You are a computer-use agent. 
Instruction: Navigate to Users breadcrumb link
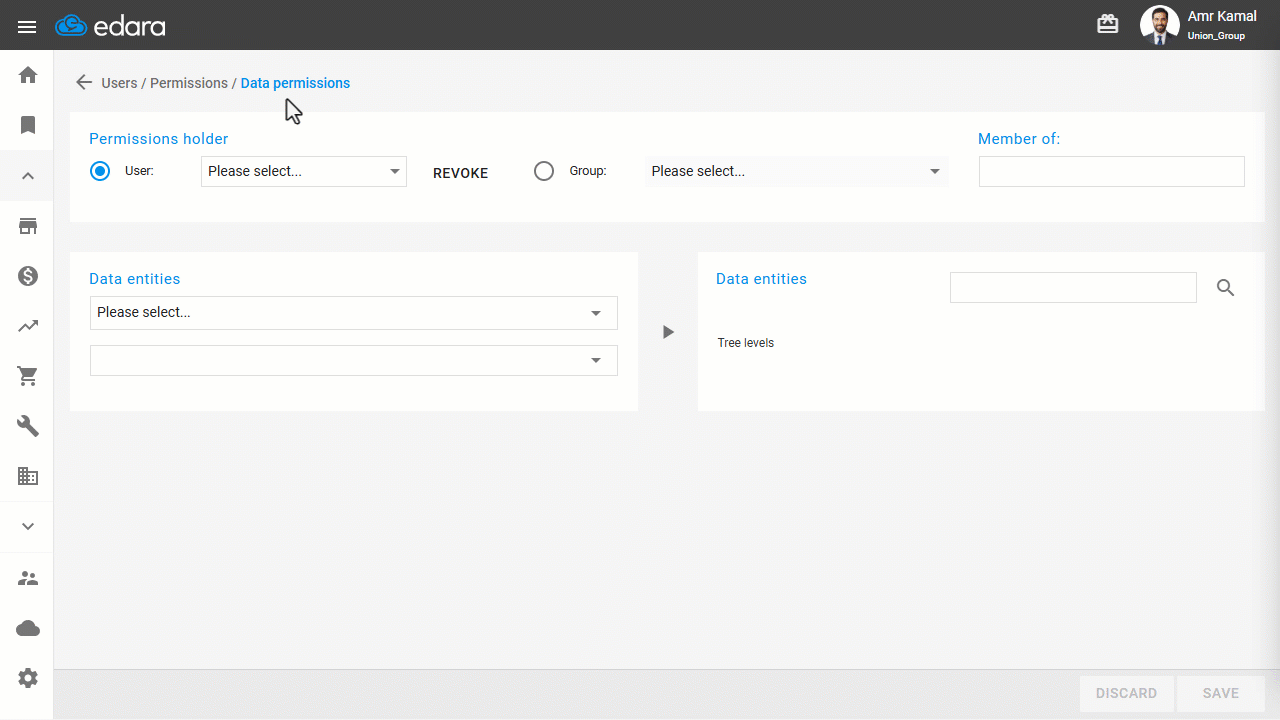coord(119,83)
